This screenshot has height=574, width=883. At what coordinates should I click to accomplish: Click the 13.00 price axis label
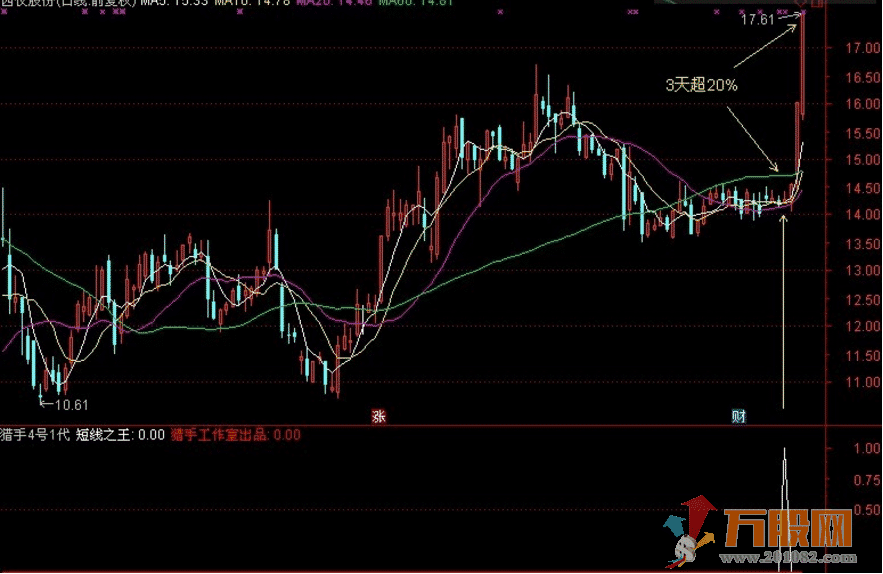pyautogui.click(x=863, y=270)
